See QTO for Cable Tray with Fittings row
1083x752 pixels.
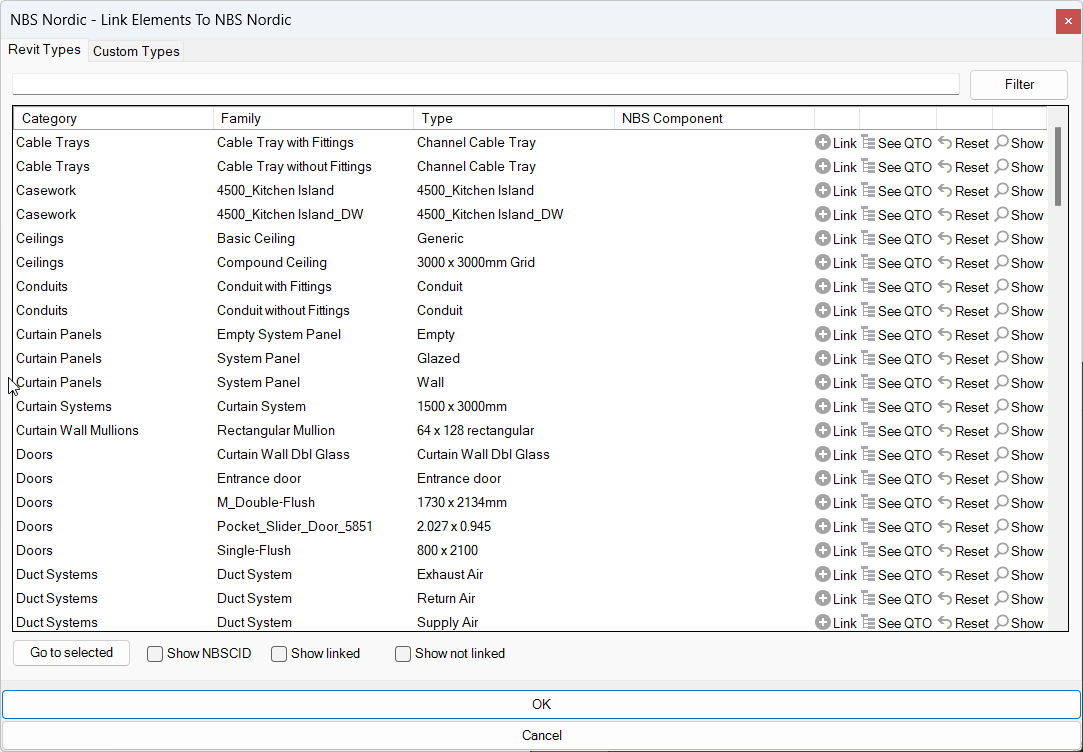[x=897, y=143]
